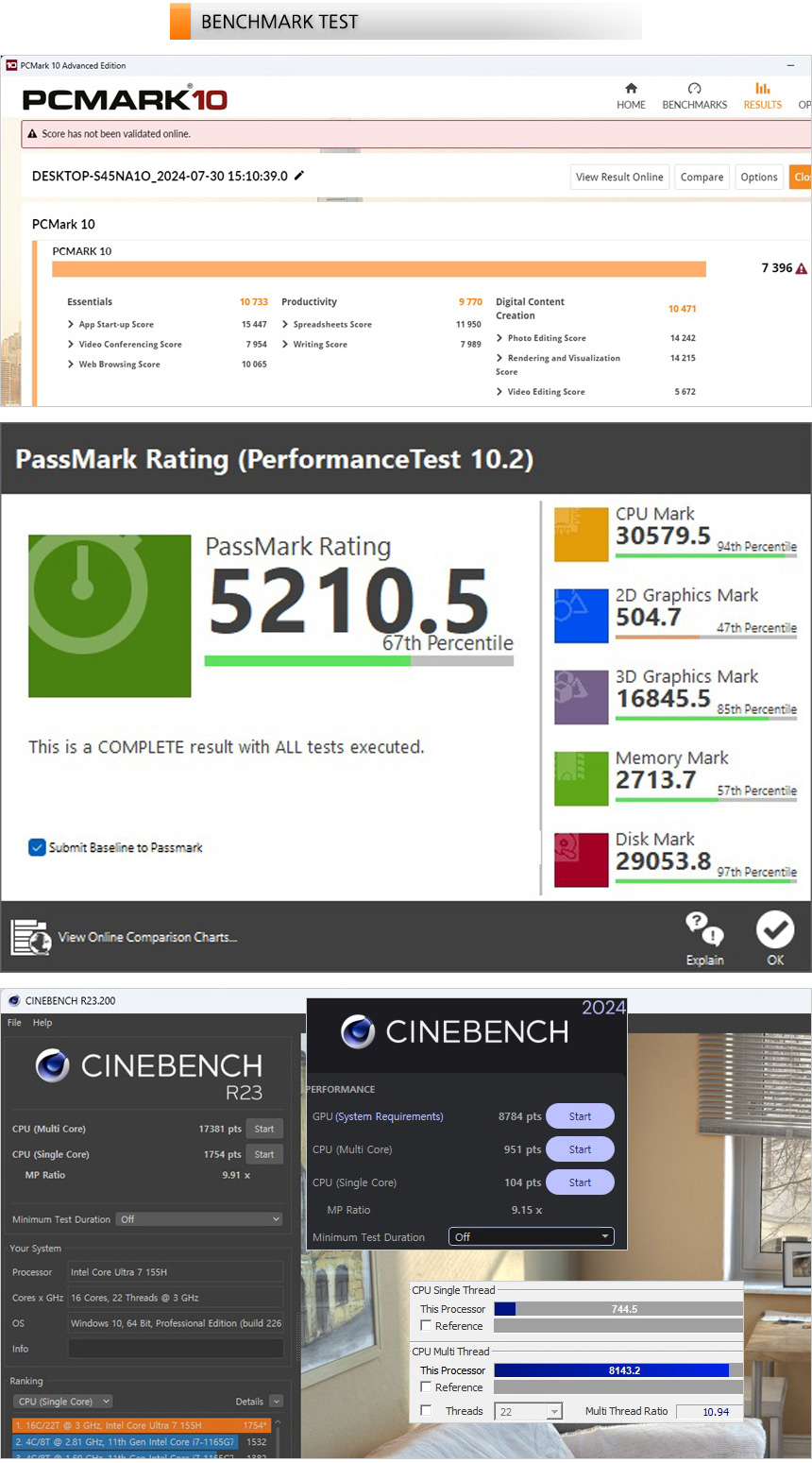
Task: Click the OK checkmark icon in PassMark
Action: [775, 929]
